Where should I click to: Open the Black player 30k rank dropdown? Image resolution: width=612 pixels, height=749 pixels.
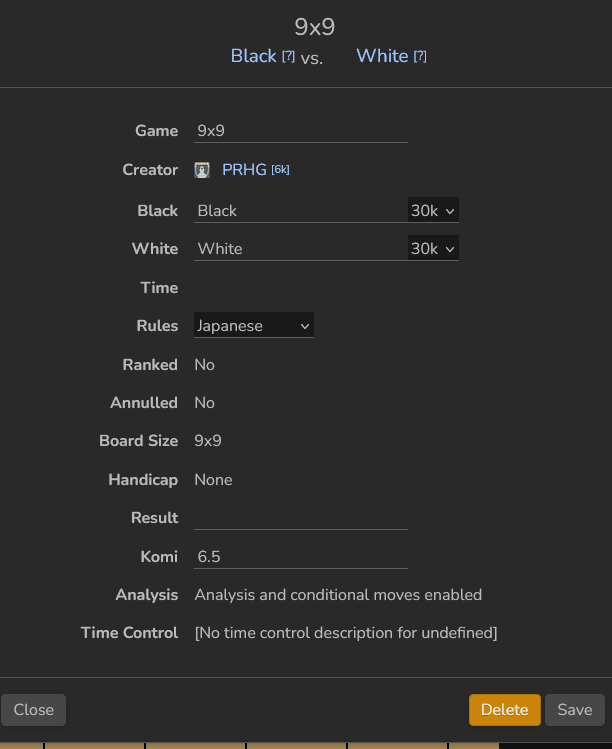[x=433, y=210]
